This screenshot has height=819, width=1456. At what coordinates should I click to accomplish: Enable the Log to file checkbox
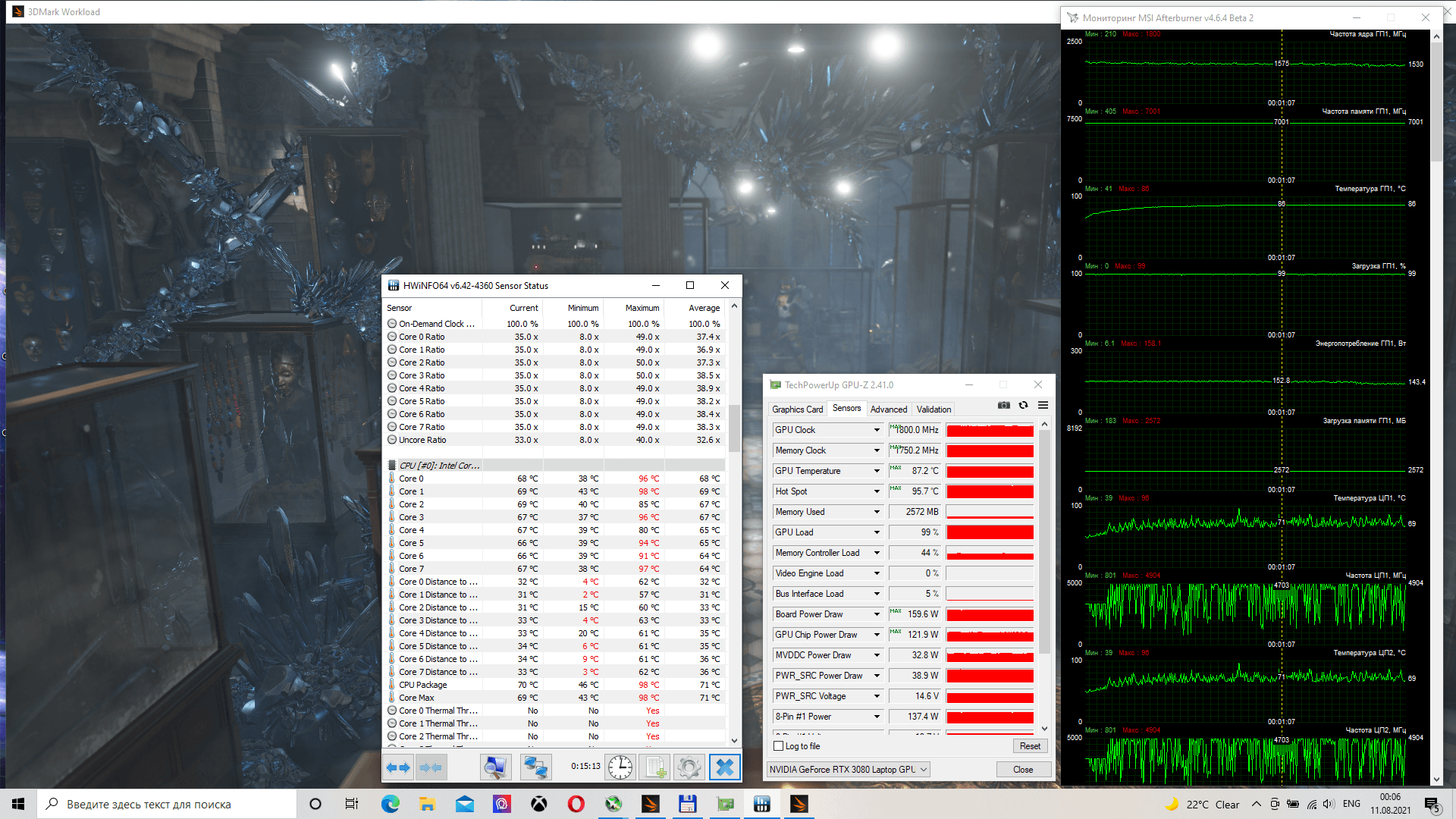778,746
